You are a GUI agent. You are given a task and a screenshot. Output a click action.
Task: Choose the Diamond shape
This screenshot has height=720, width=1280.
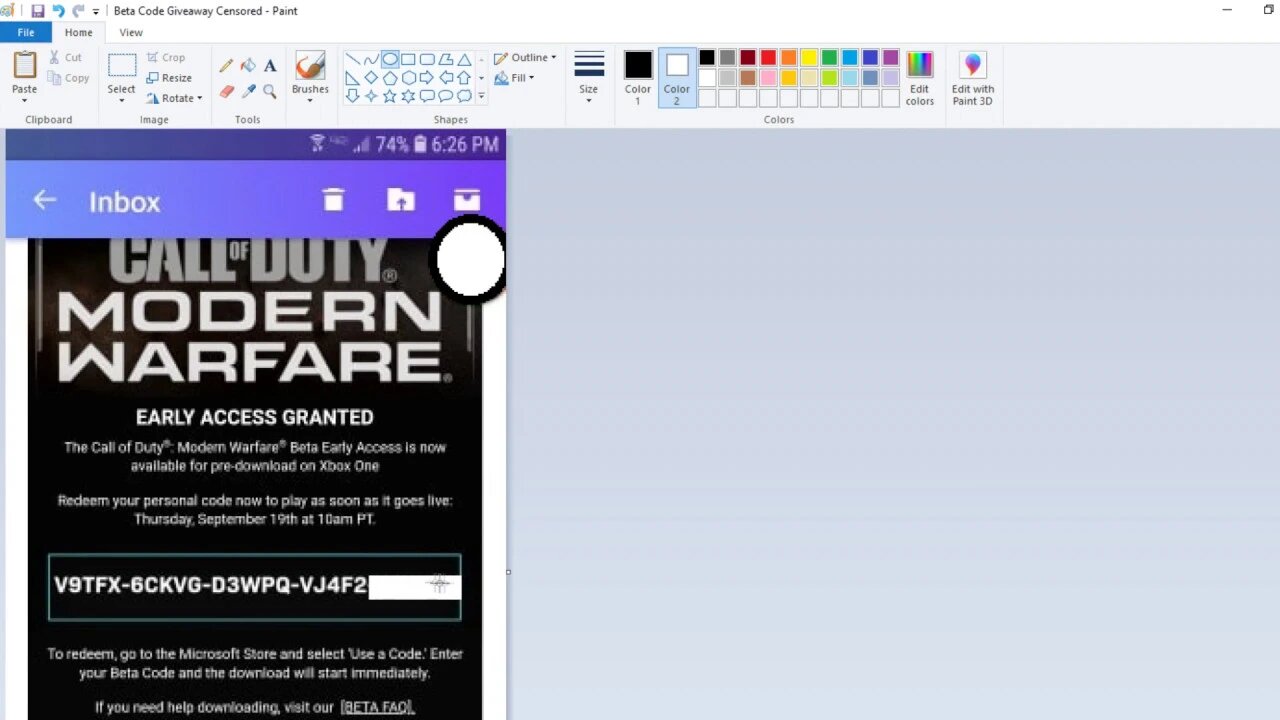(371, 78)
